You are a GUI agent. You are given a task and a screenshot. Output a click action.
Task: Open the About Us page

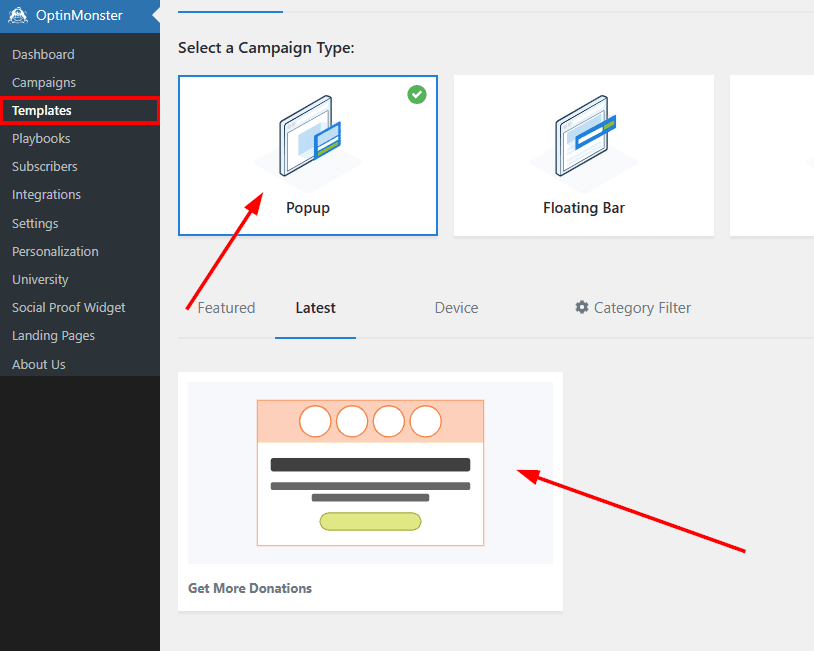click(38, 364)
